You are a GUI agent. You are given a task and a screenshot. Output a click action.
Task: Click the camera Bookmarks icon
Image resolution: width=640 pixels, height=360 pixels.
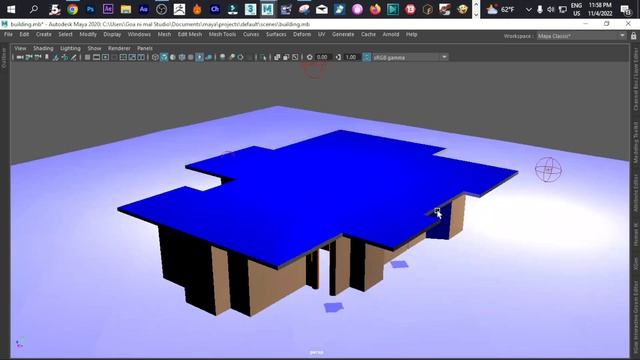47,58
